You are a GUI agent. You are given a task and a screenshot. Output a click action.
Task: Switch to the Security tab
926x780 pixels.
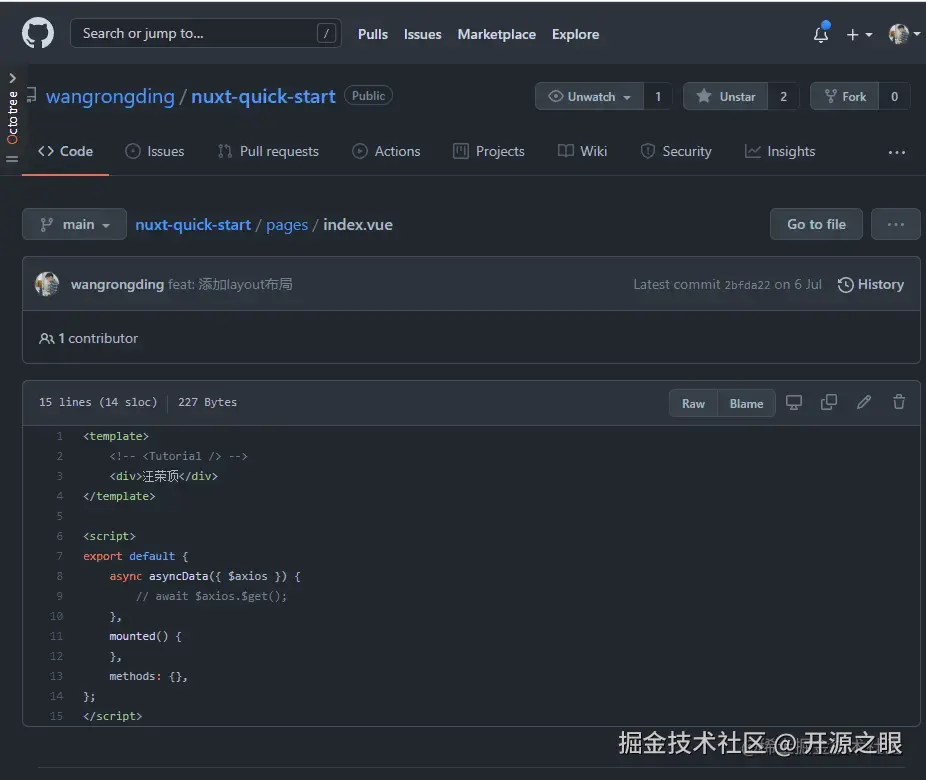[676, 151]
